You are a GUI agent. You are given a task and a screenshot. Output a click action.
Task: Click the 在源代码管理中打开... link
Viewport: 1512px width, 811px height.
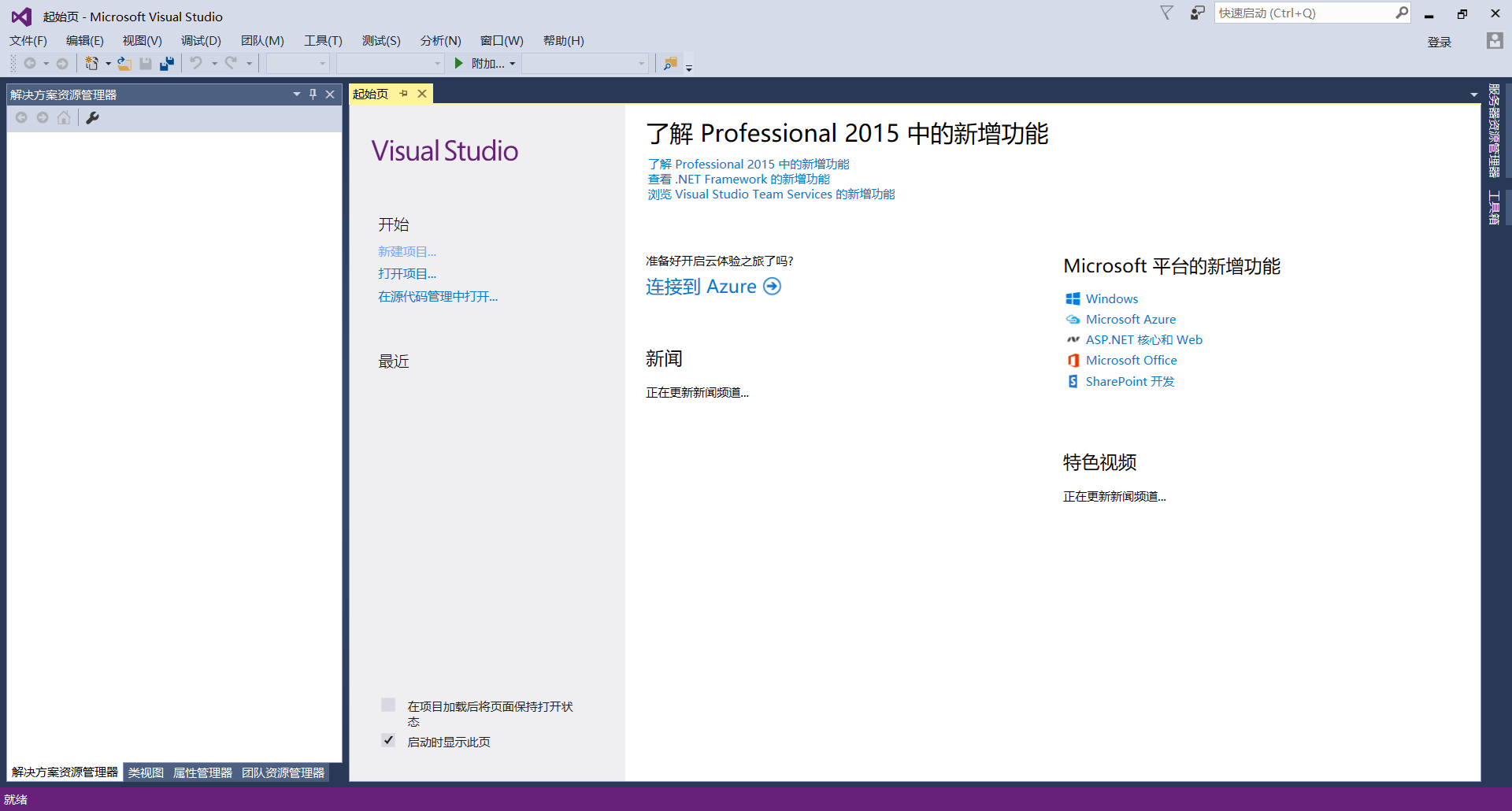(438, 296)
